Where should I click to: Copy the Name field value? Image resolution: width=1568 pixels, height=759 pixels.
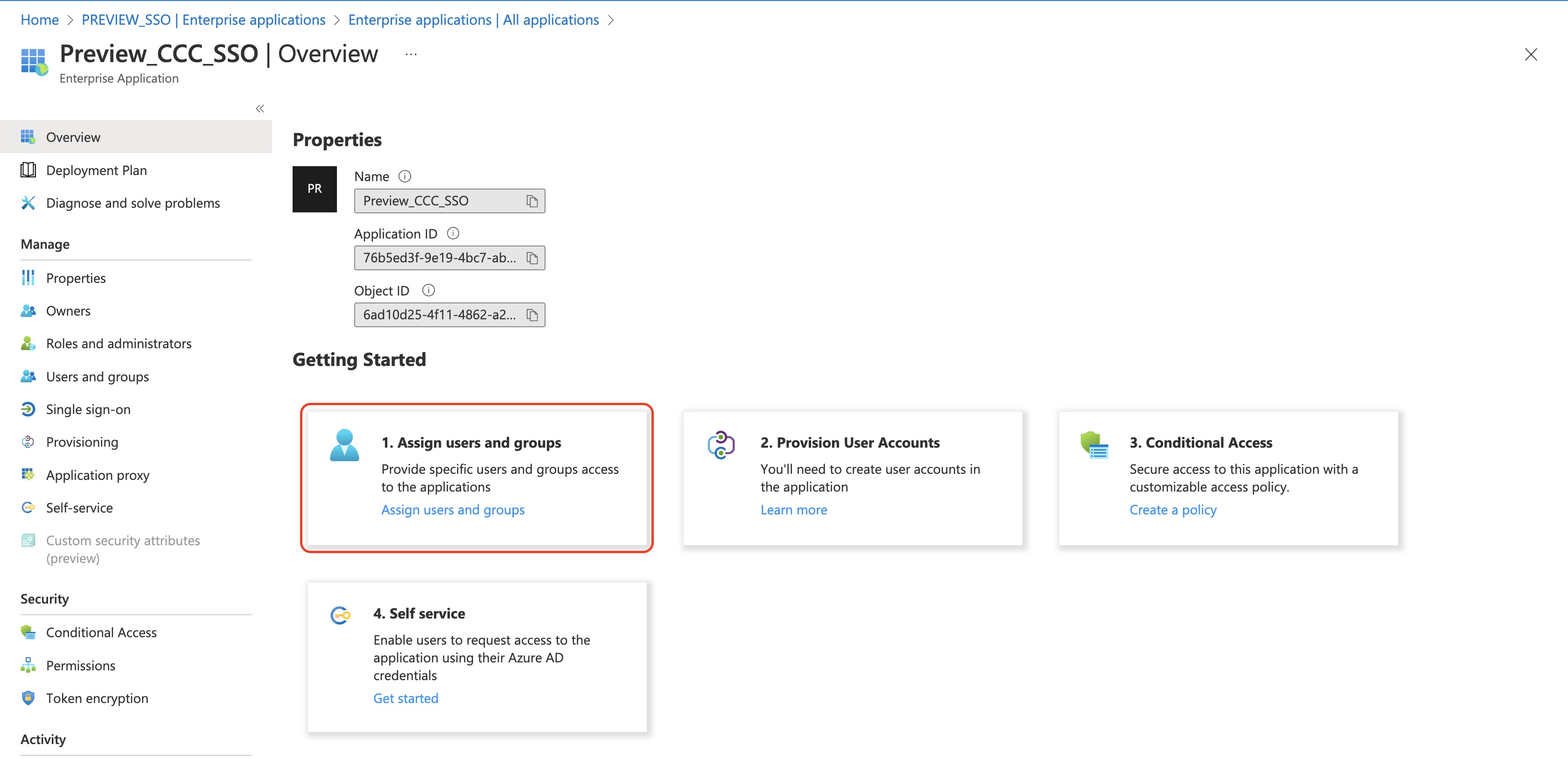(532, 202)
